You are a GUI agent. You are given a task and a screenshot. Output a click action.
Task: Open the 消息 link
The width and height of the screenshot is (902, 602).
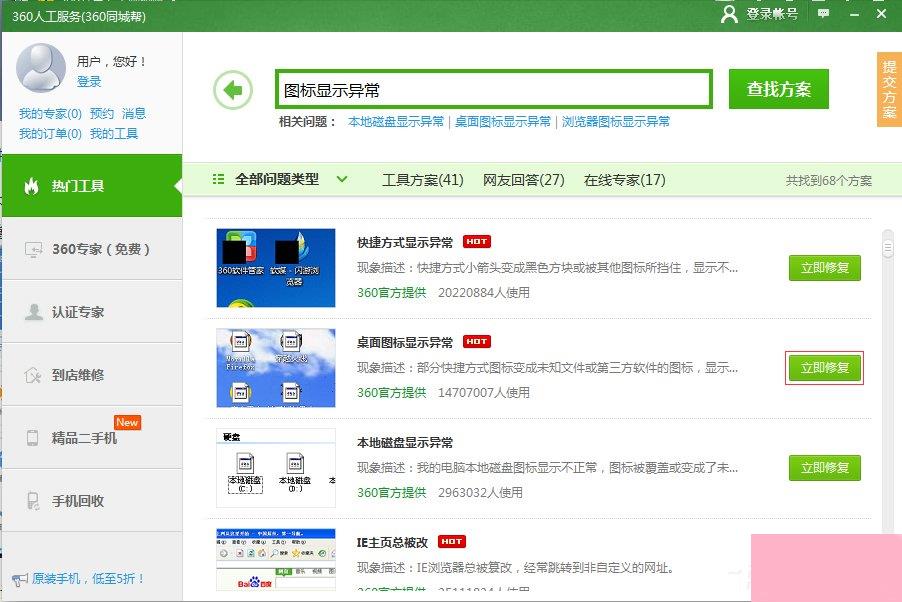[x=134, y=113]
